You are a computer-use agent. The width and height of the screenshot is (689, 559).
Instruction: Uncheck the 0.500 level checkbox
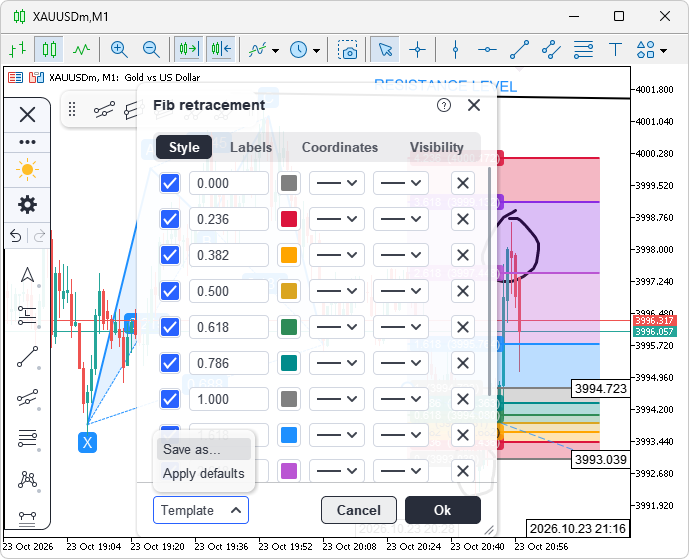coord(170,291)
